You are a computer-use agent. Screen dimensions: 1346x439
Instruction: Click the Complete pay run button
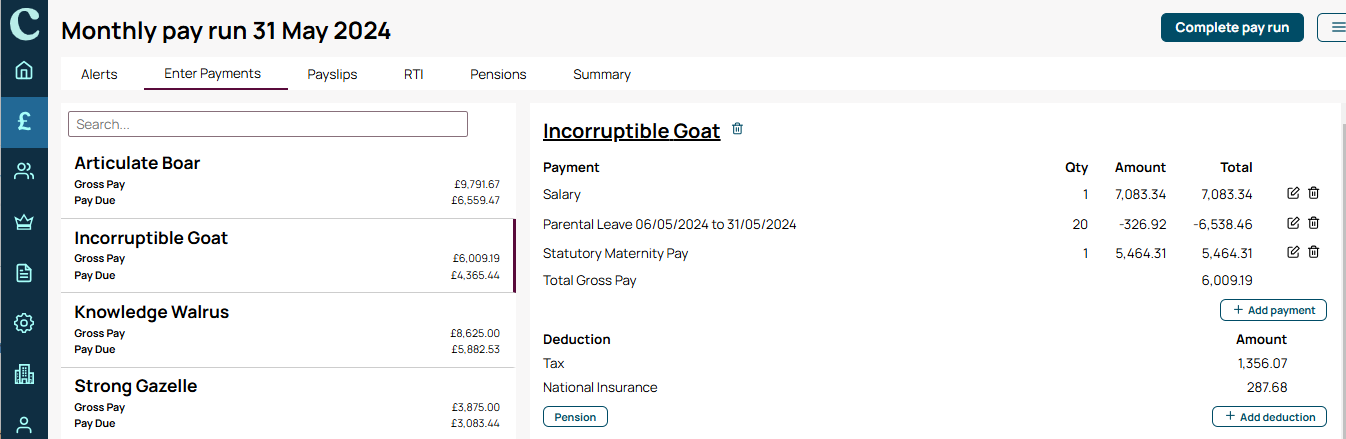[x=1232, y=28]
